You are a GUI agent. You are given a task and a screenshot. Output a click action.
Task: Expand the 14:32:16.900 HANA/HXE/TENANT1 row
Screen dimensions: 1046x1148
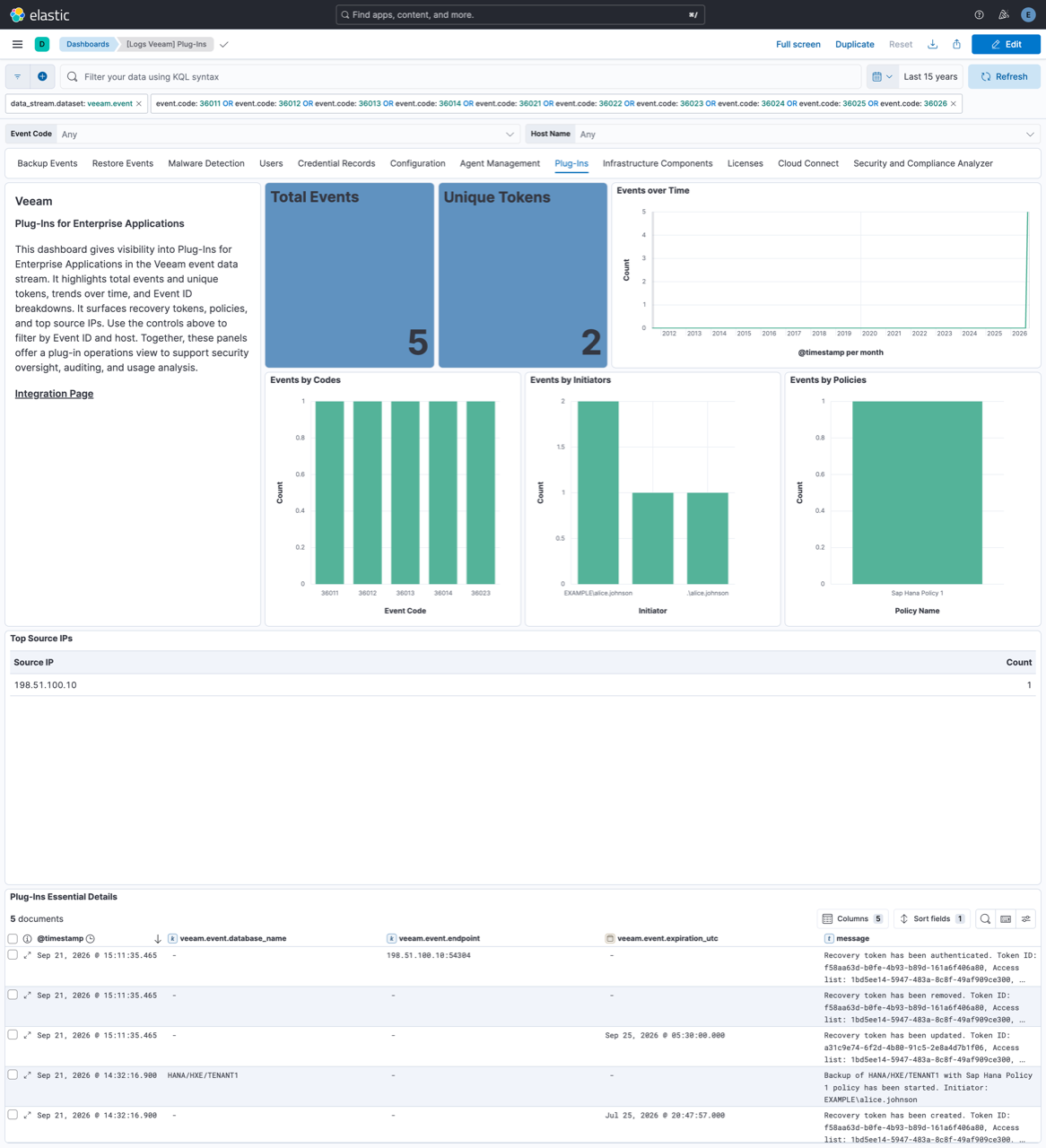tap(27, 1075)
